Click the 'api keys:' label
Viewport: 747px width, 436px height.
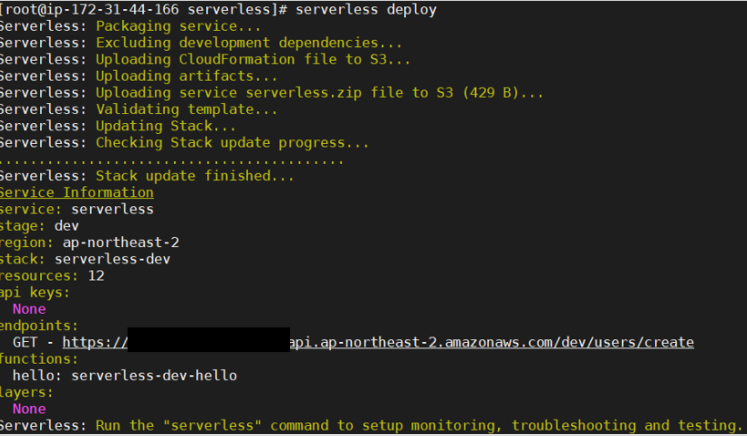[35, 293]
